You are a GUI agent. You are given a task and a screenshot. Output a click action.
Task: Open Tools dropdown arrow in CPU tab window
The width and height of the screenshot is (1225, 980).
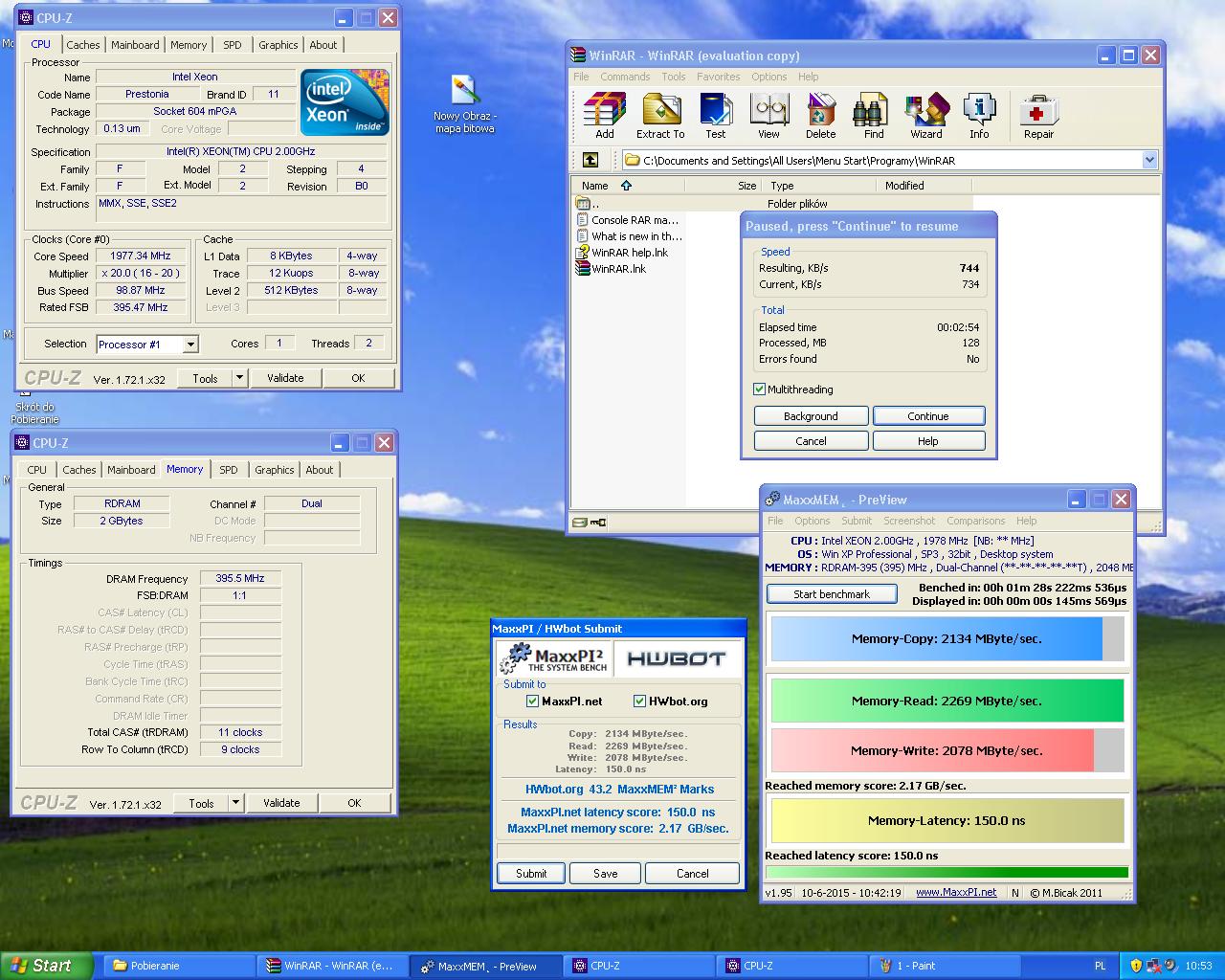coord(238,378)
